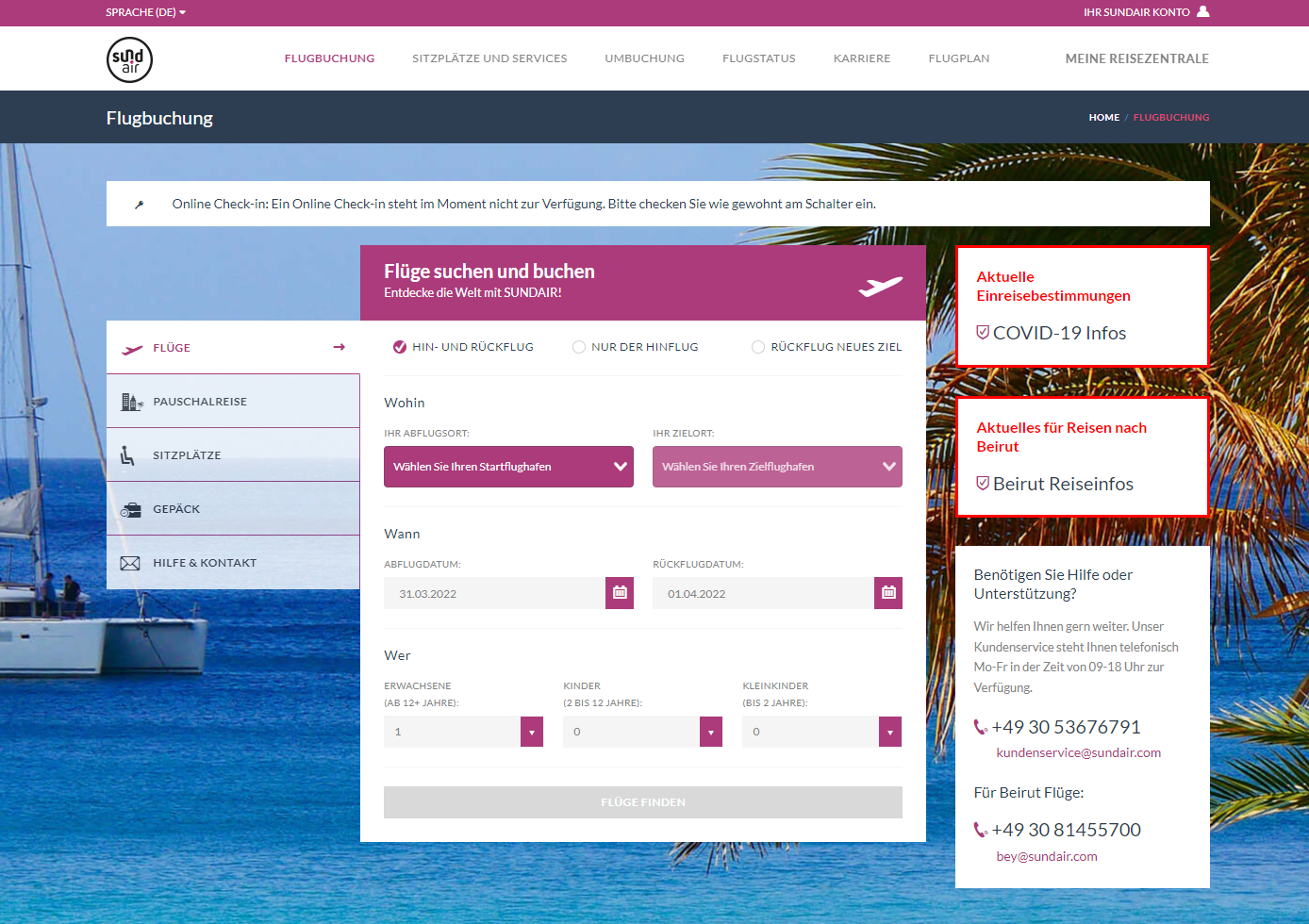Click the Flugbuchung breadcrumb link

point(1171,118)
